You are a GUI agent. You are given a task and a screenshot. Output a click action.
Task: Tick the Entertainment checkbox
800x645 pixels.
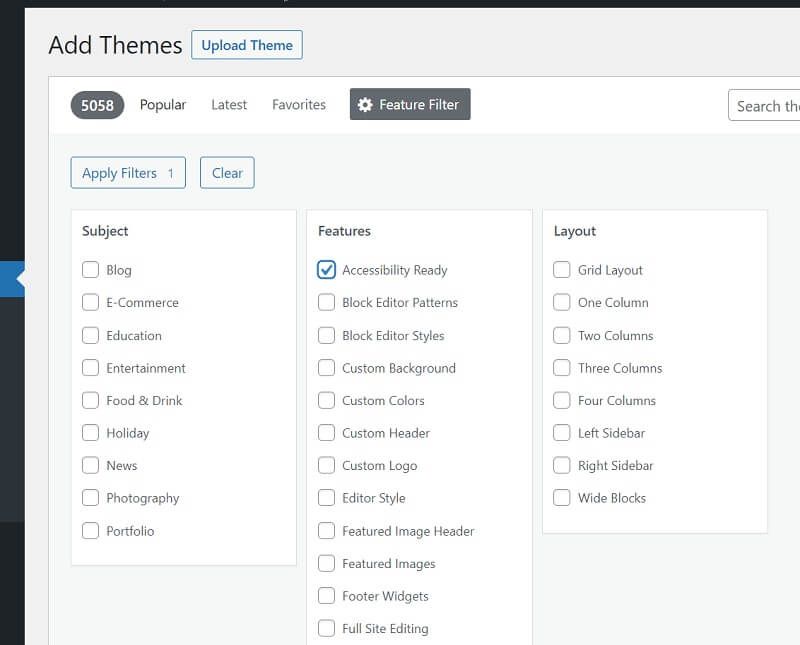click(90, 367)
